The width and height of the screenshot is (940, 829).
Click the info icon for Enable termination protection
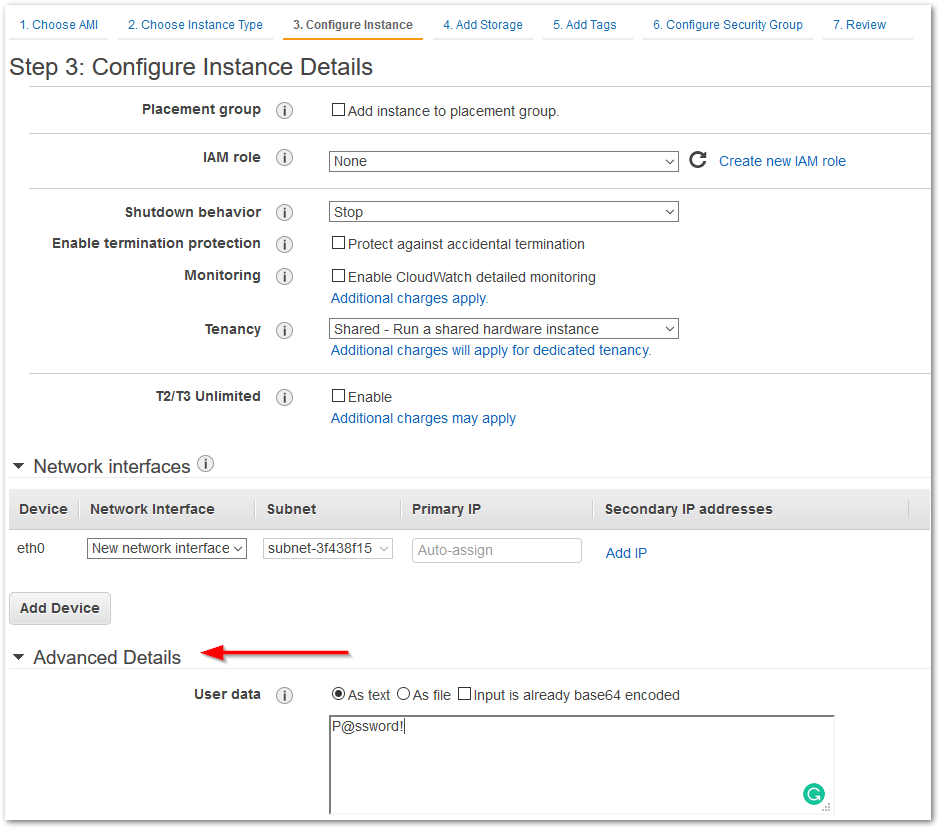(284, 244)
